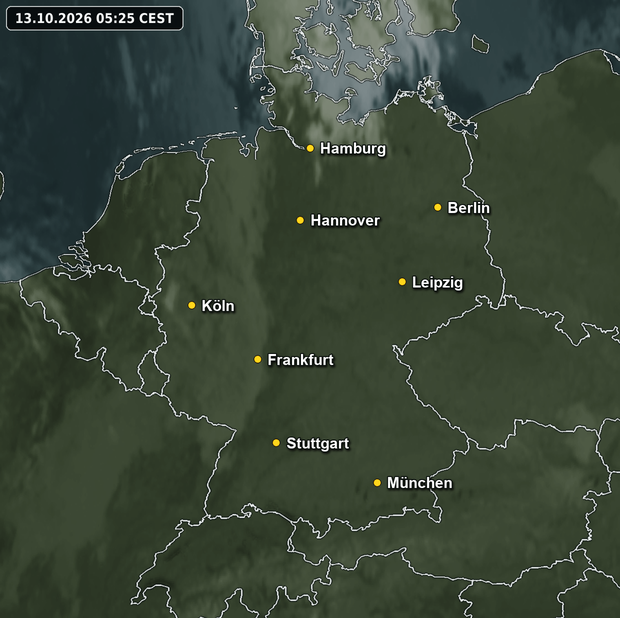This screenshot has width=620, height=618.
Task: Select the Hamburg label text
Action: coord(353,149)
